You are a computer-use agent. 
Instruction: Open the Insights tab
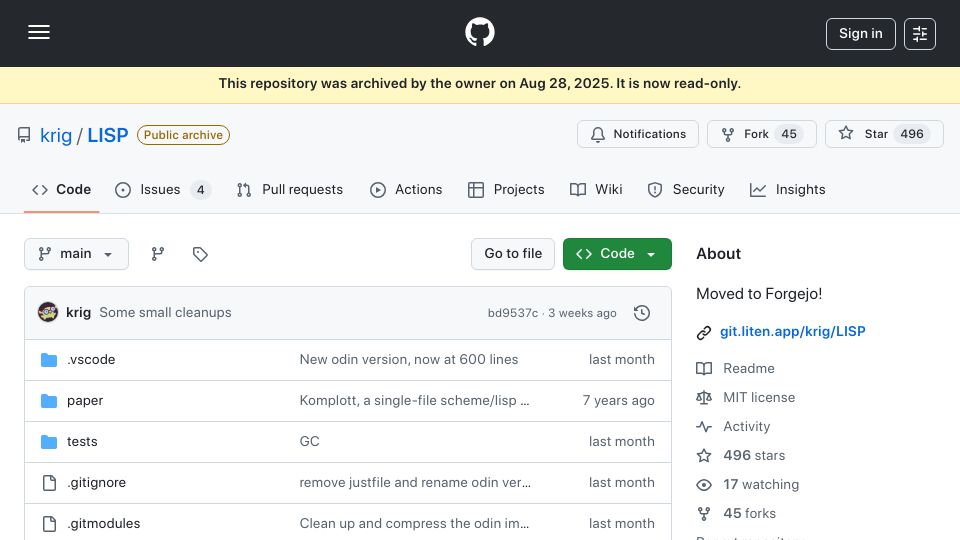[787, 190]
